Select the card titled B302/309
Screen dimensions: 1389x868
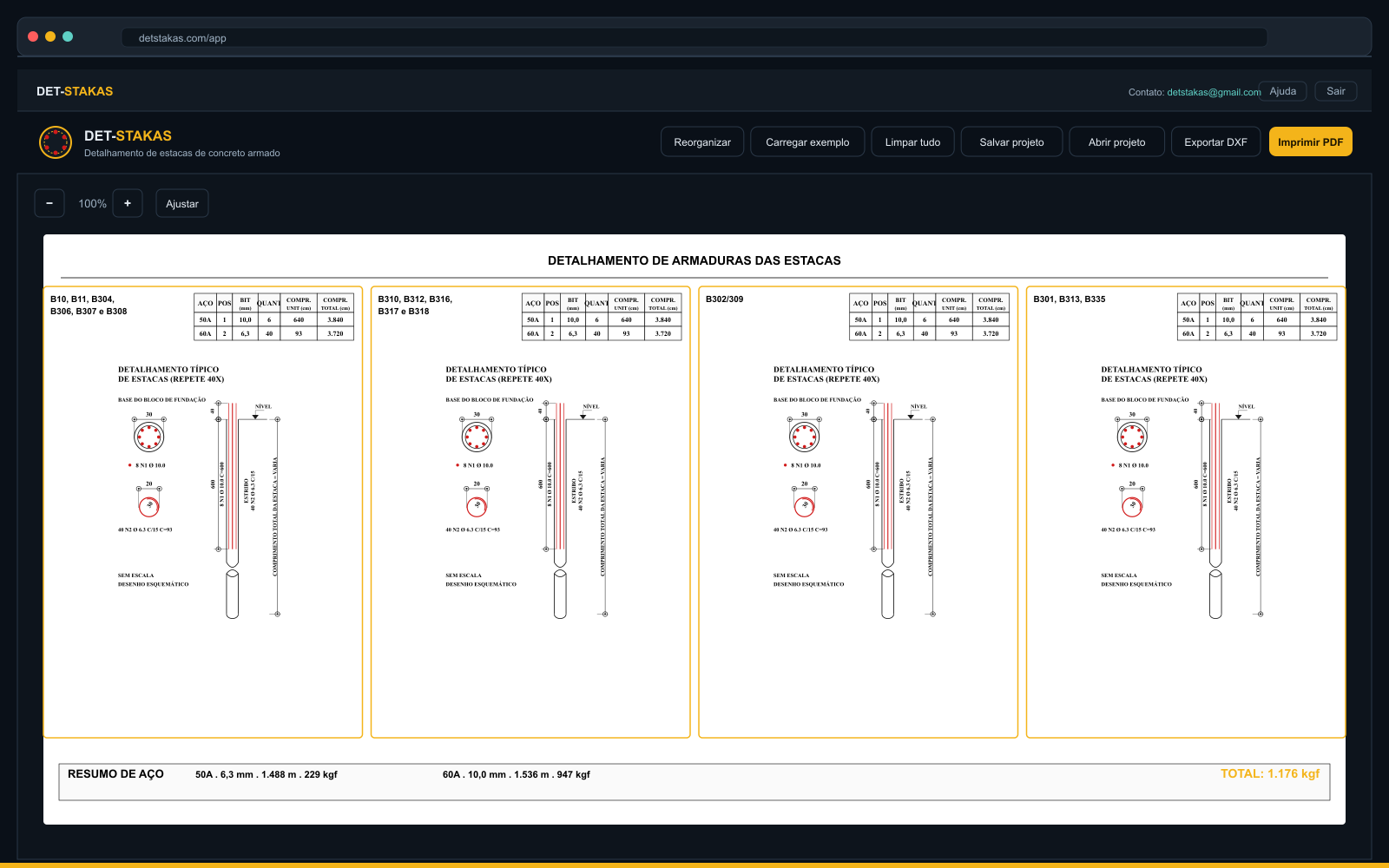click(858, 512)
